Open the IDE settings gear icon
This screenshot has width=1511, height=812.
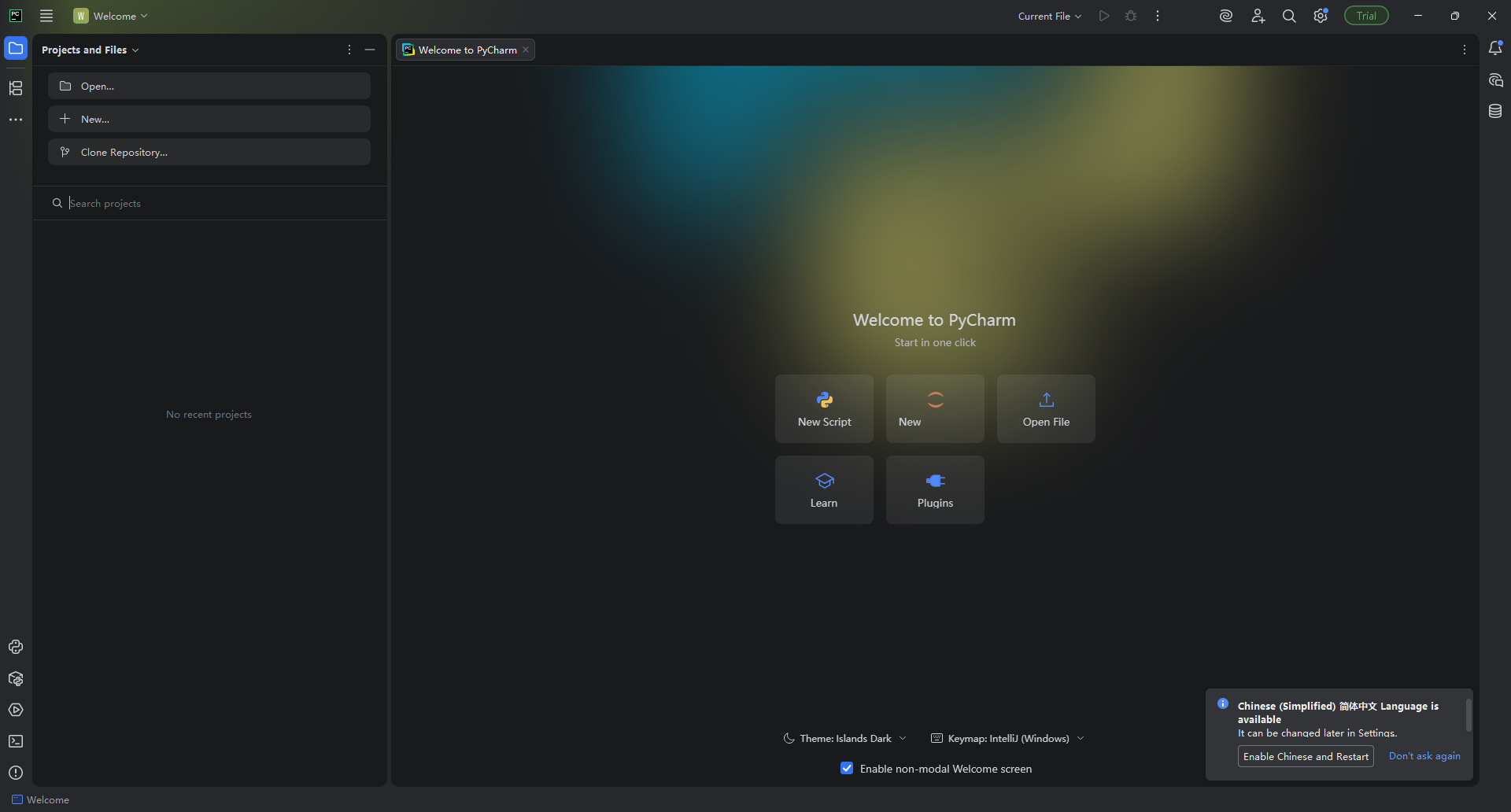tap(1321, 16)
